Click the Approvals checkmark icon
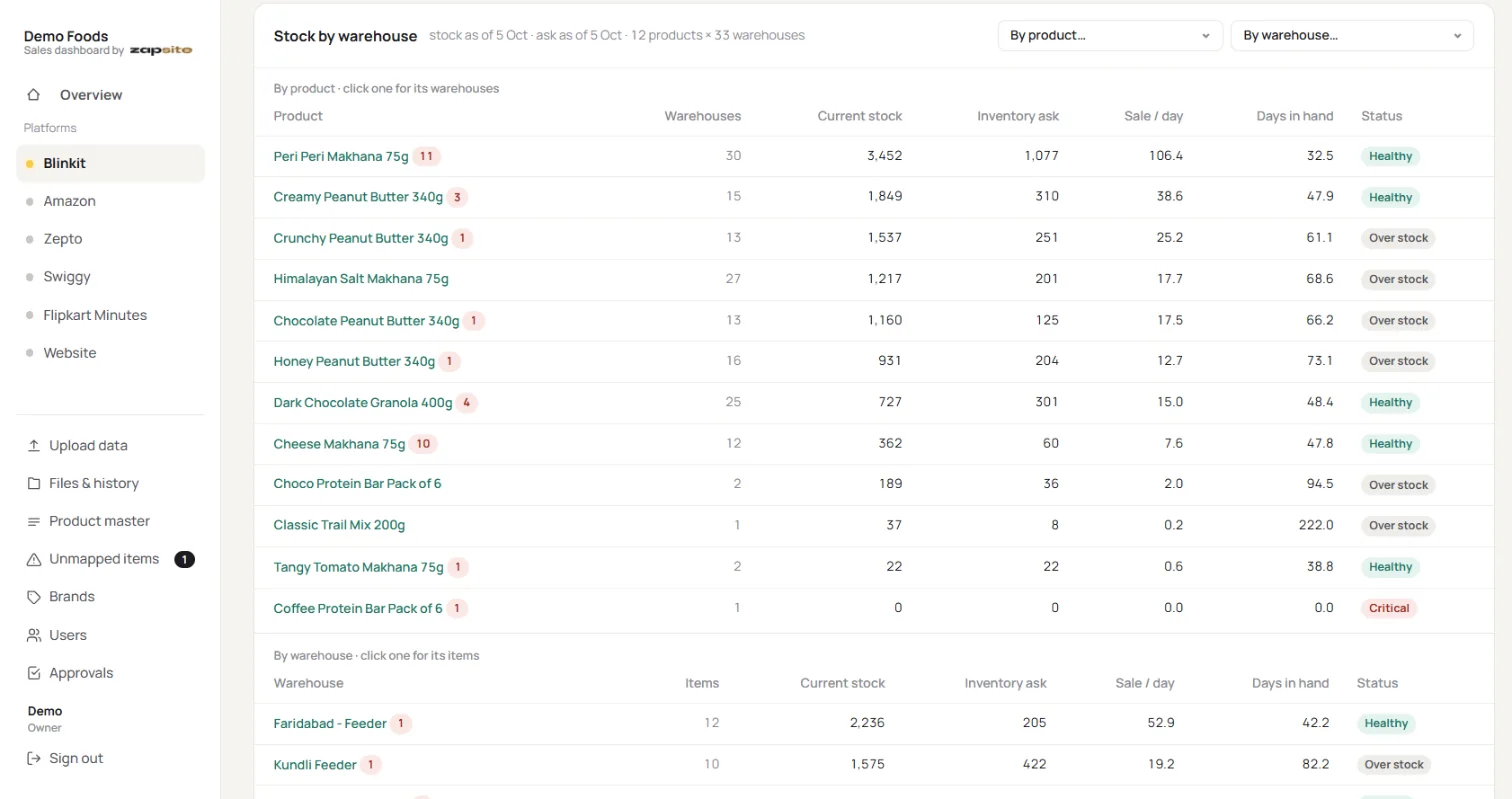 (x=34, y=673)
